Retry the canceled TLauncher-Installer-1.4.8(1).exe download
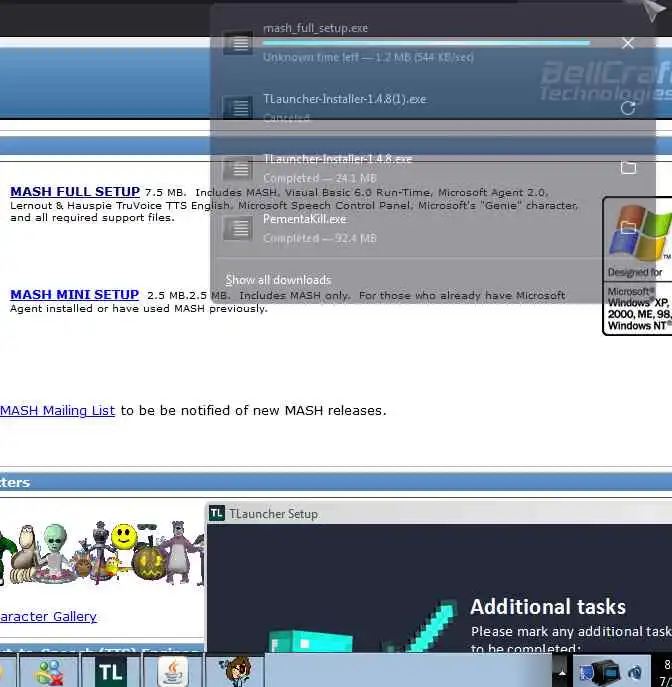This screenshot has width=672, height=687. coord(628,108)
